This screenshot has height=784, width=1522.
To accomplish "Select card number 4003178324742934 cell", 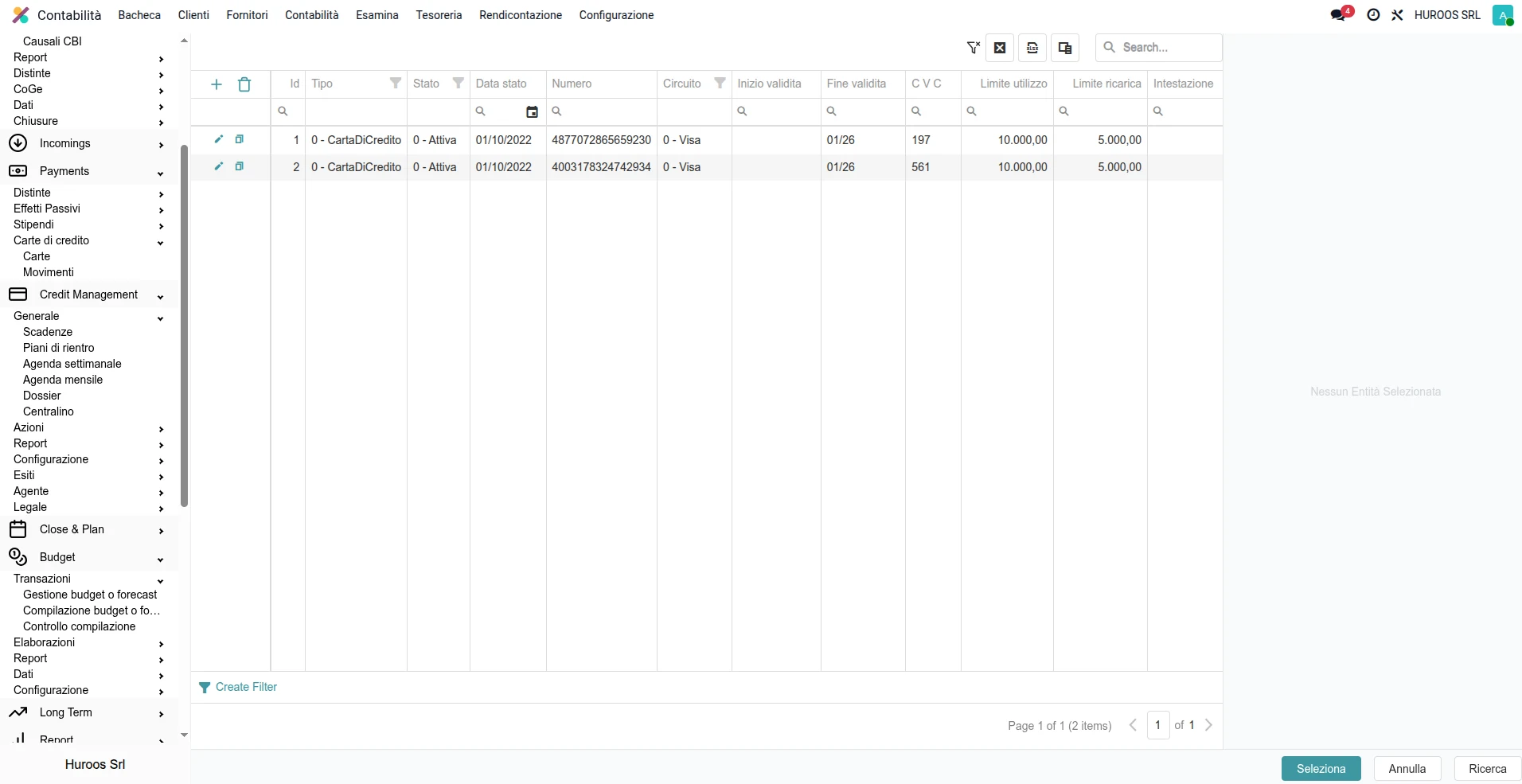I will point(601,167).
